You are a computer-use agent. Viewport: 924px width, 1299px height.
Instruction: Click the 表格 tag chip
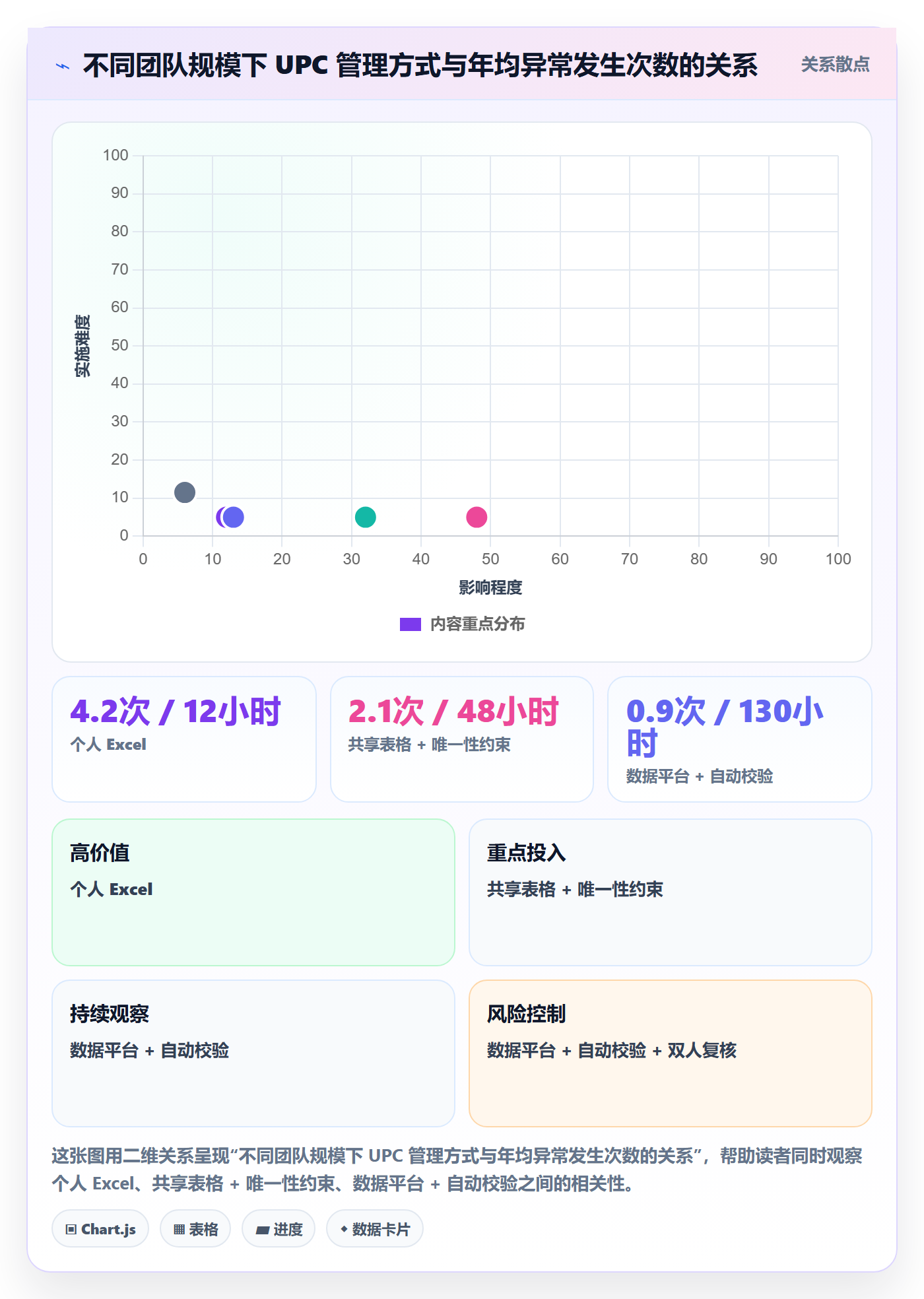tap(195, 1229)
